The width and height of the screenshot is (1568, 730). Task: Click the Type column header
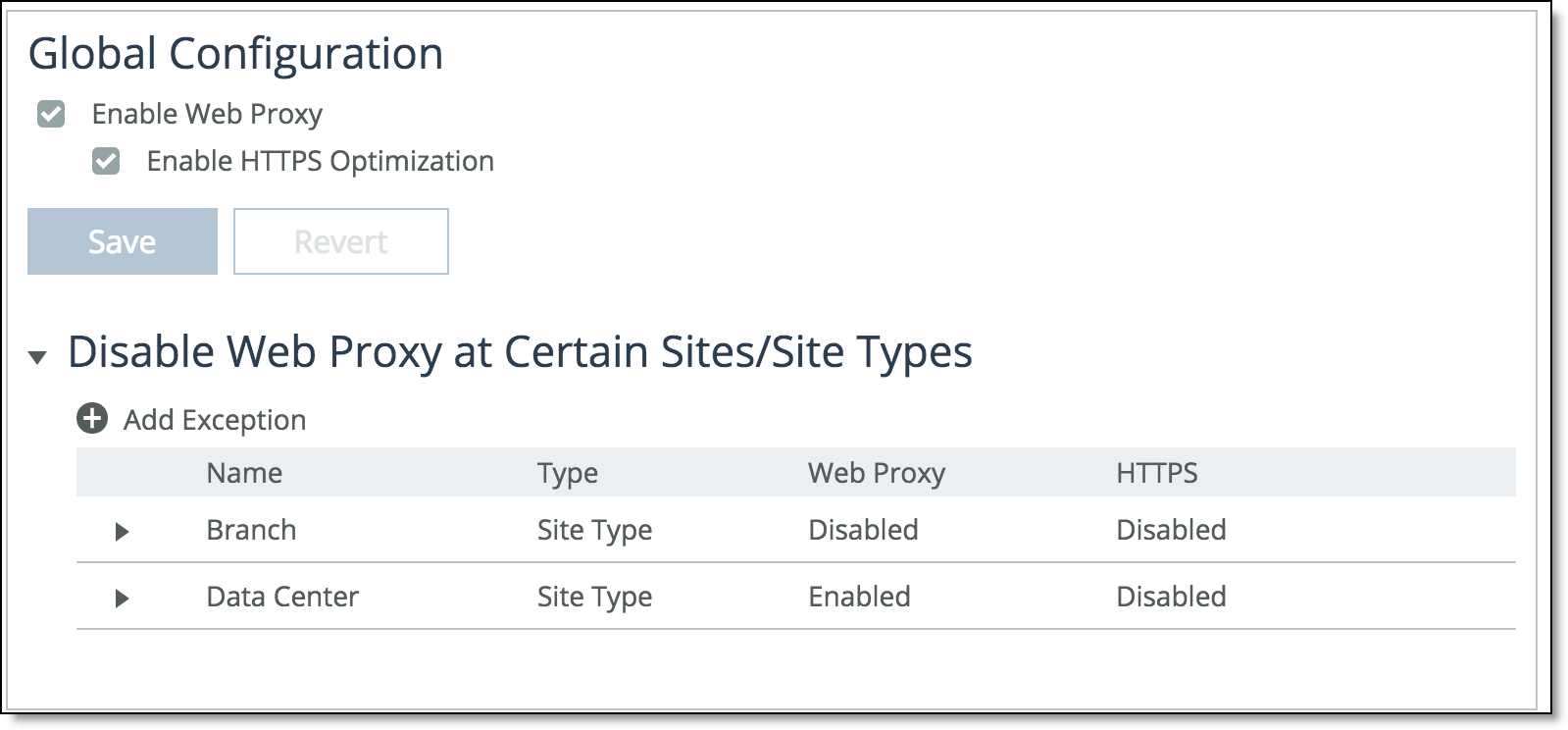click(x=567, y=473)
